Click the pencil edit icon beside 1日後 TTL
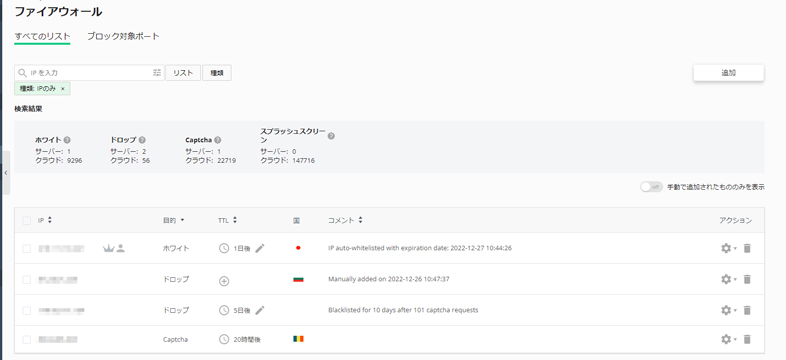 (x=259, y=248)
